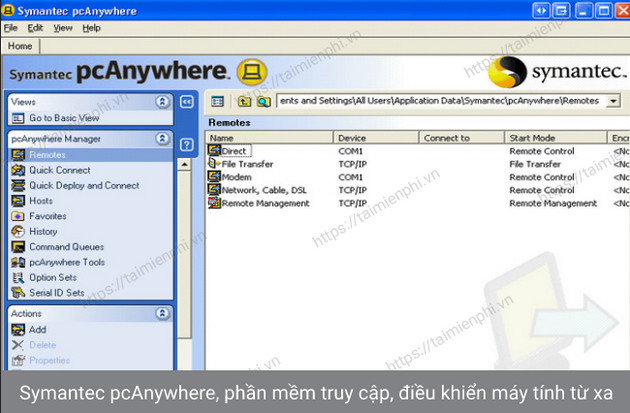
Task: Open the Edit menu
Action: [x=35, y=28]
